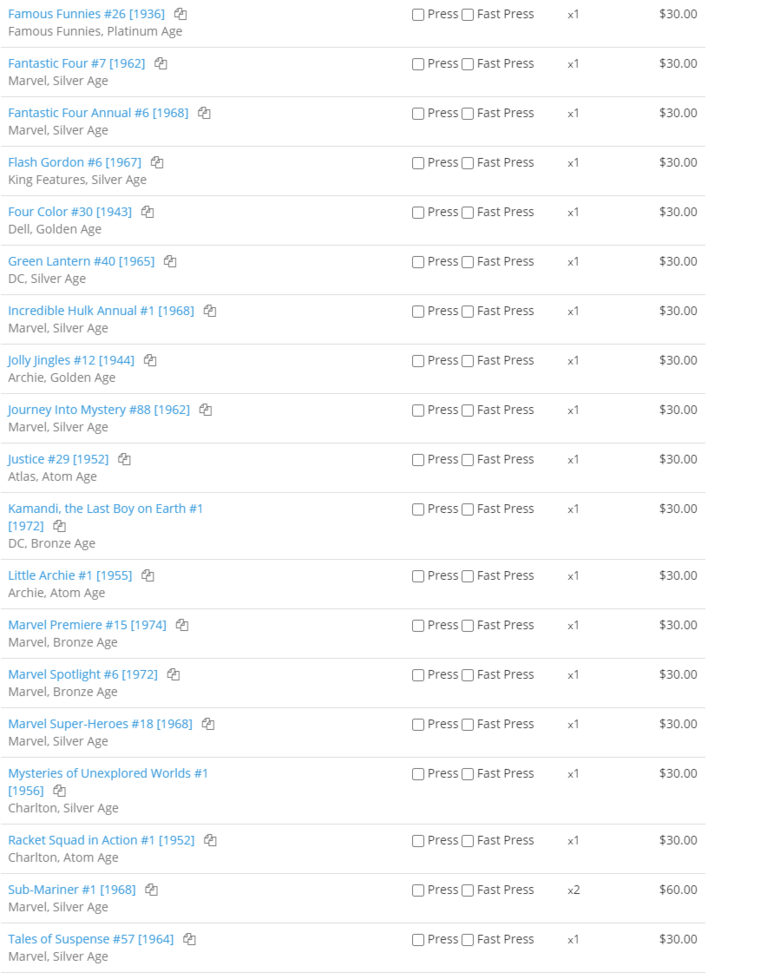Click copy icon beside Flash Gordon #6

(157, 162)
